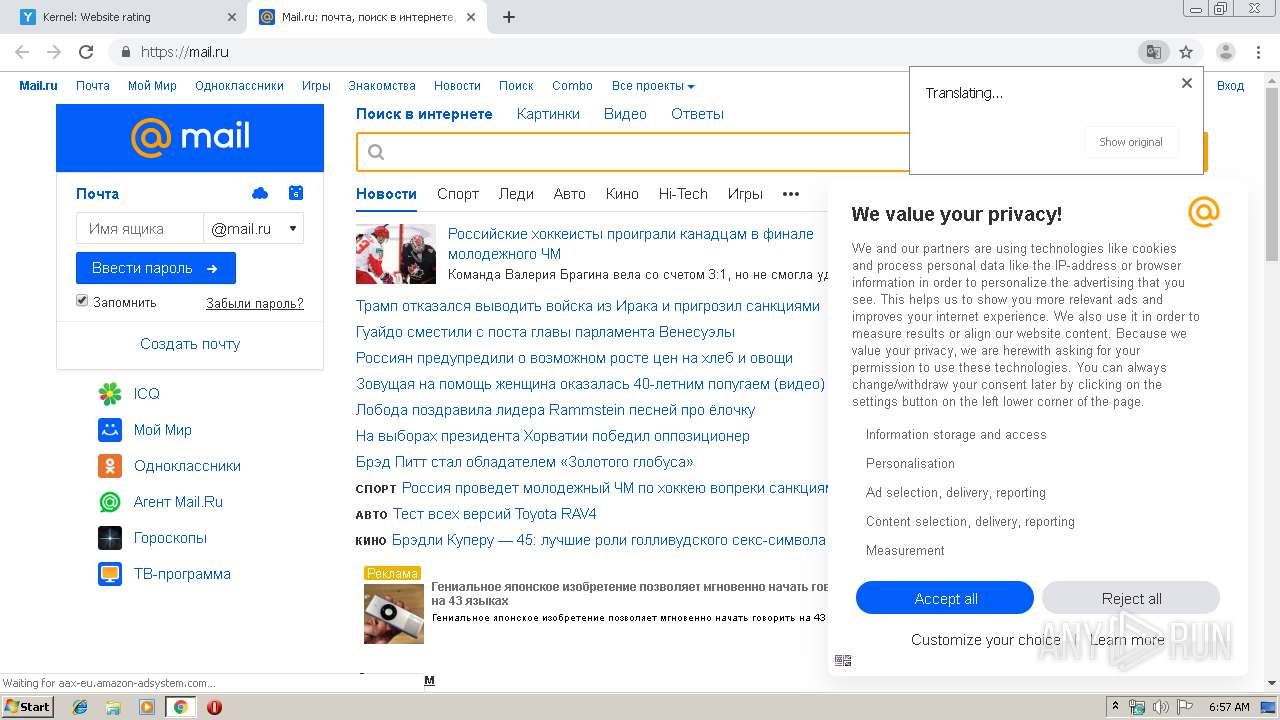Open the Hi-Tech news tab
Viewport: 1280px width, 720px height.
(x=683, y=194)
